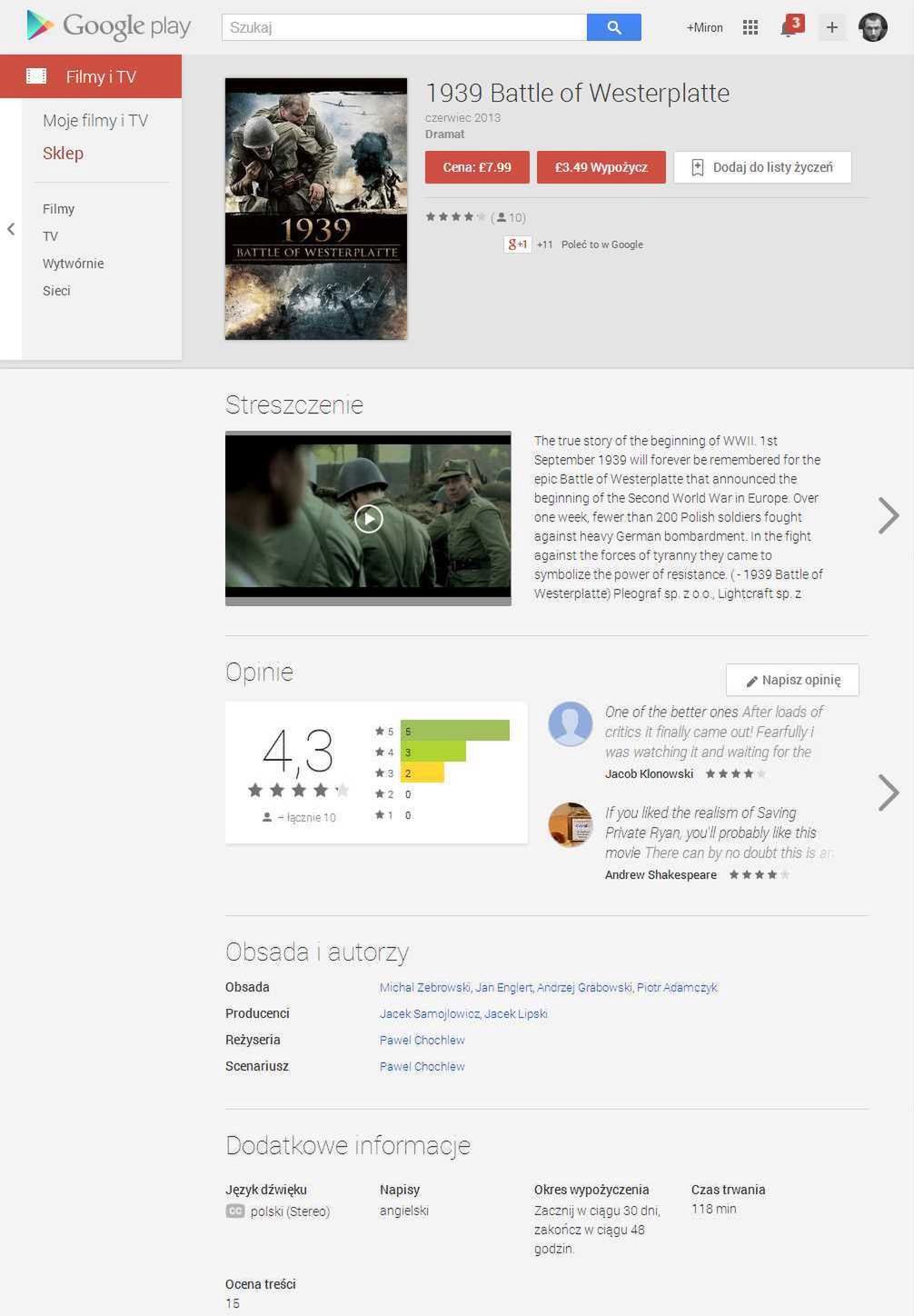Click the blue search magnifier button

614,27
